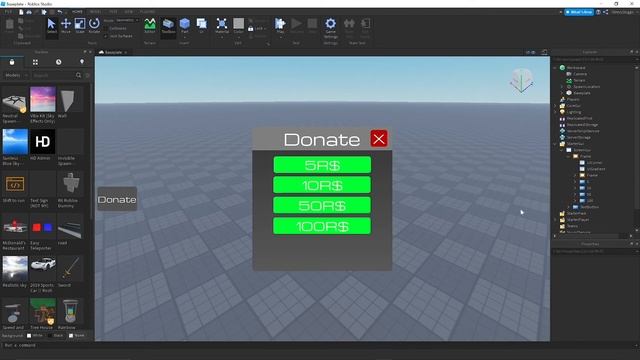Image resolution: width=640 pixels, height=360 pixels.
Task: Open the Toolbox Creations tab
Action: click(x=82, y=62)
